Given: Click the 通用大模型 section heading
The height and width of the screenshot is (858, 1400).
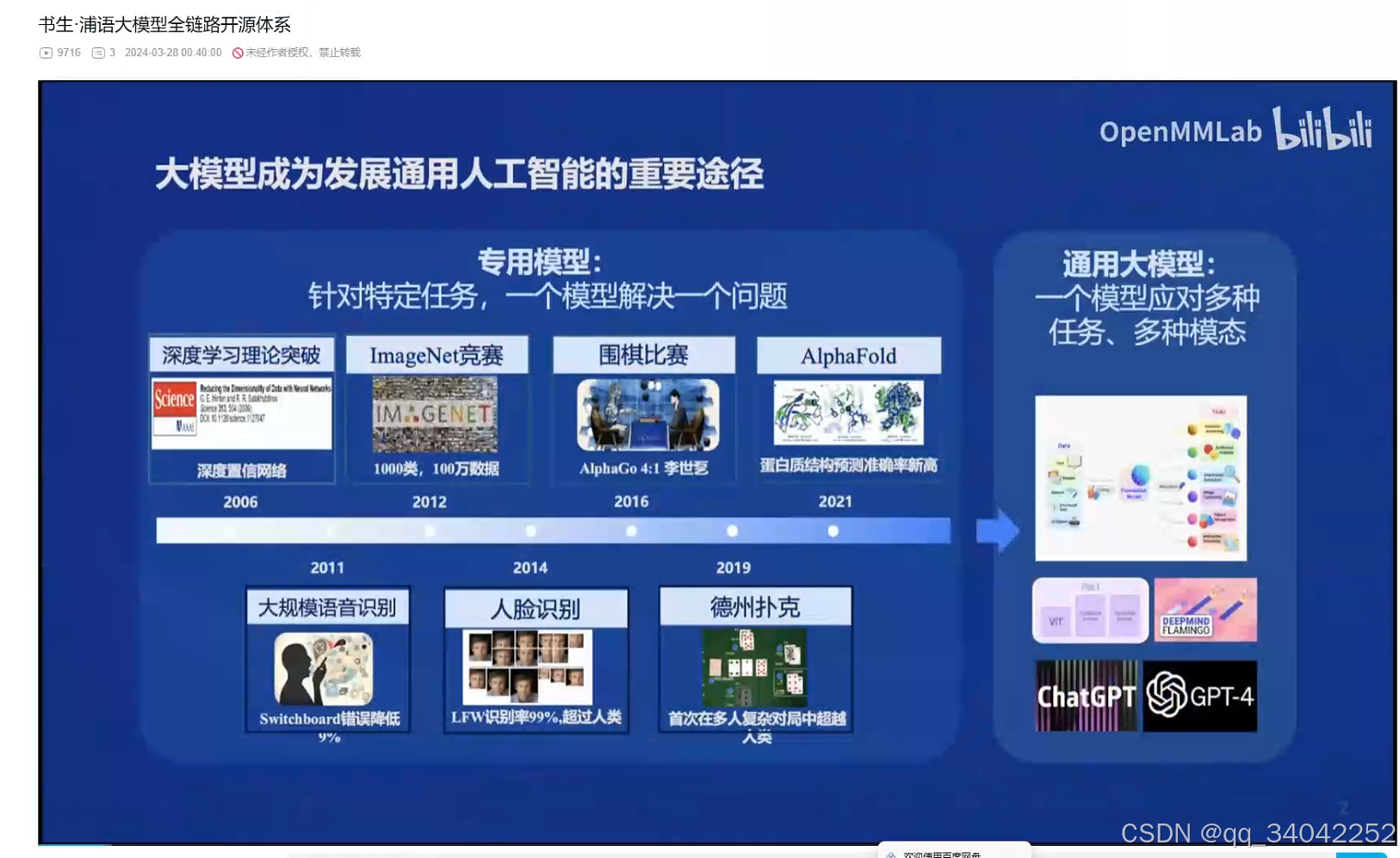Looking at the screenshot, I should point(1139,264).
